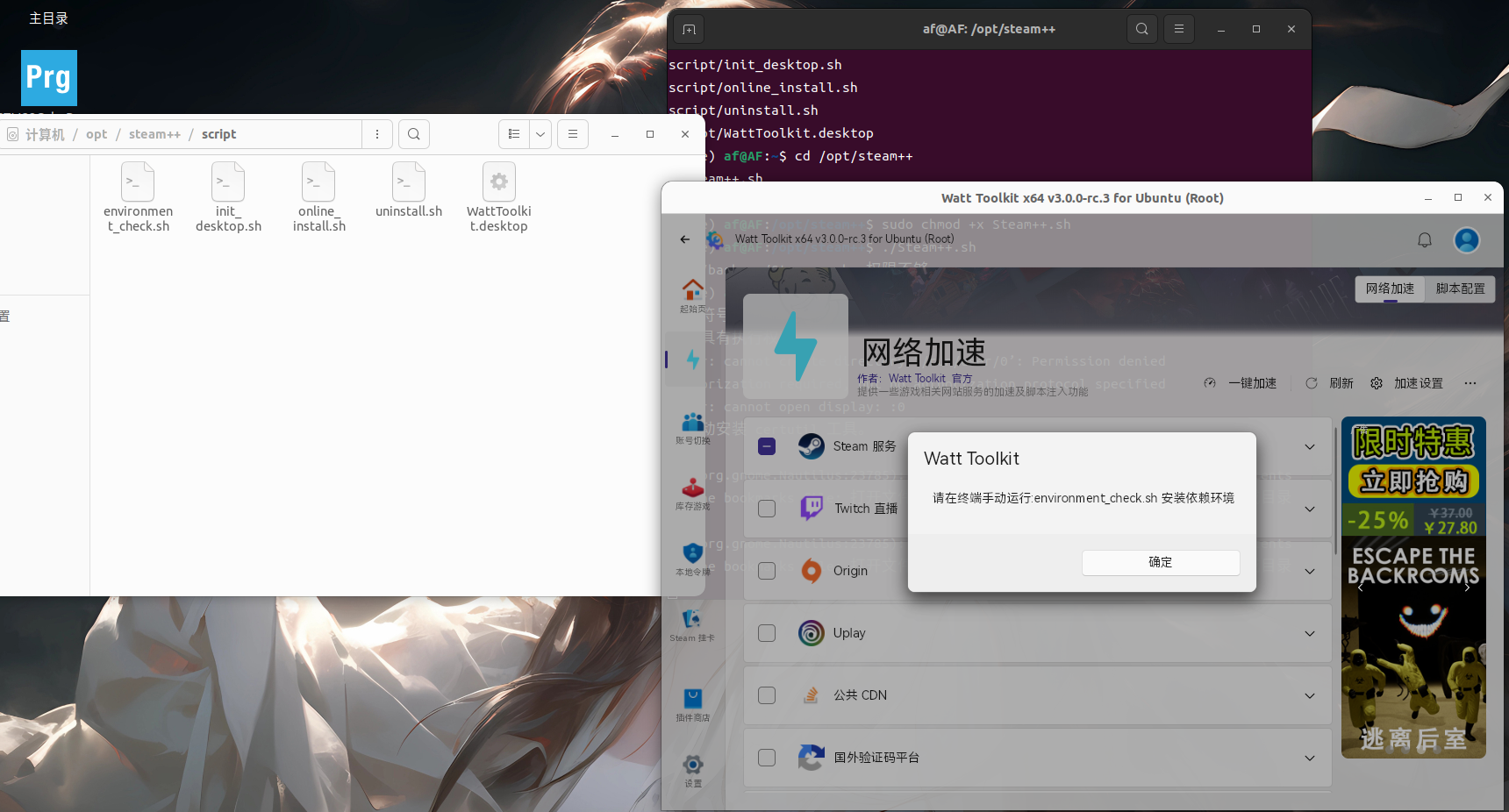The image size is (1509, 812).
Task: Select online_install.sh file
Action: [318, 198]
